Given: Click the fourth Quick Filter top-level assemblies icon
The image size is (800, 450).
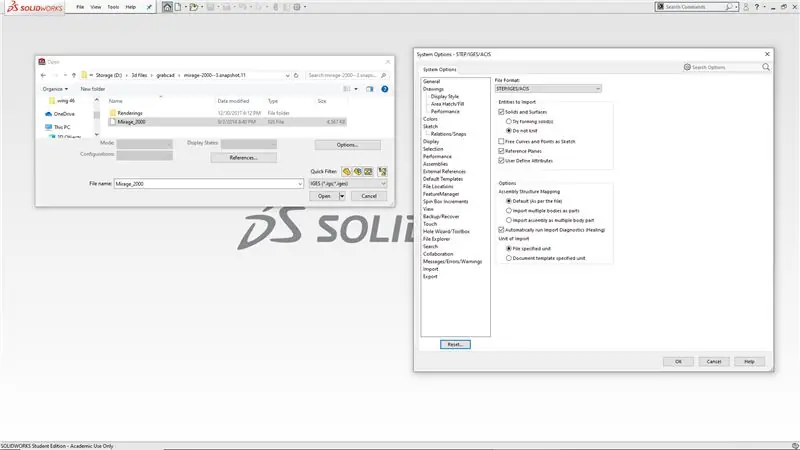Looking at the screenshot, I should (382, 171).
